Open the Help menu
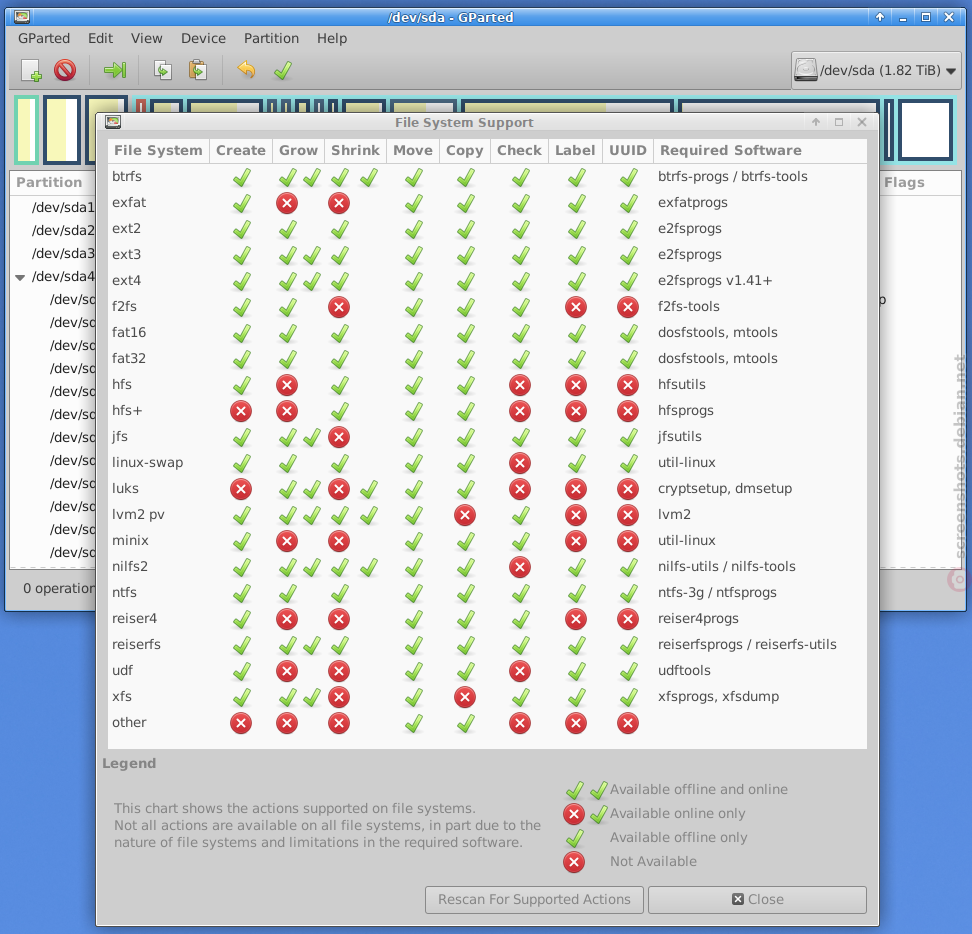972x934 pixels. coord(332,38)
